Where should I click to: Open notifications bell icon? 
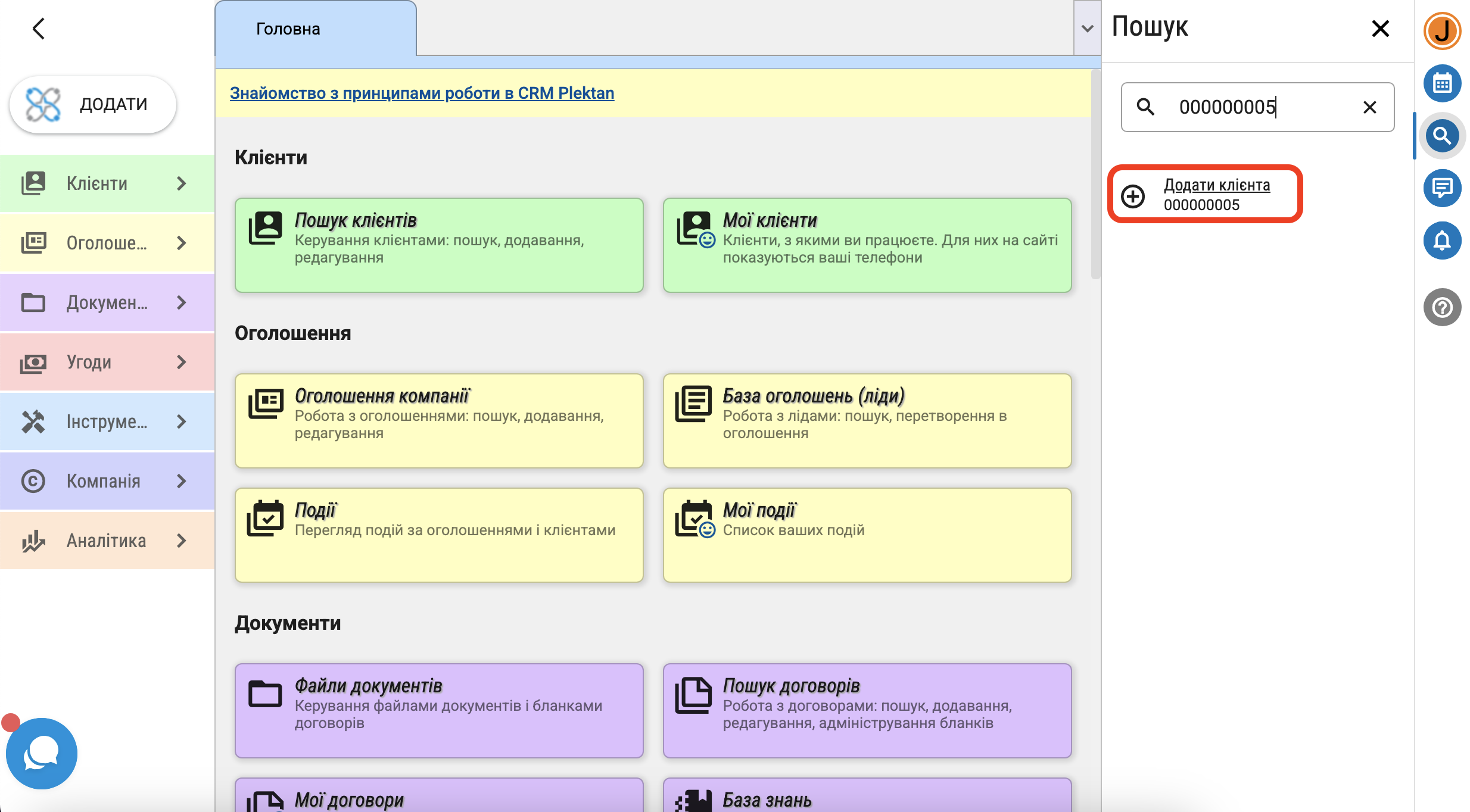point(1441,241)
